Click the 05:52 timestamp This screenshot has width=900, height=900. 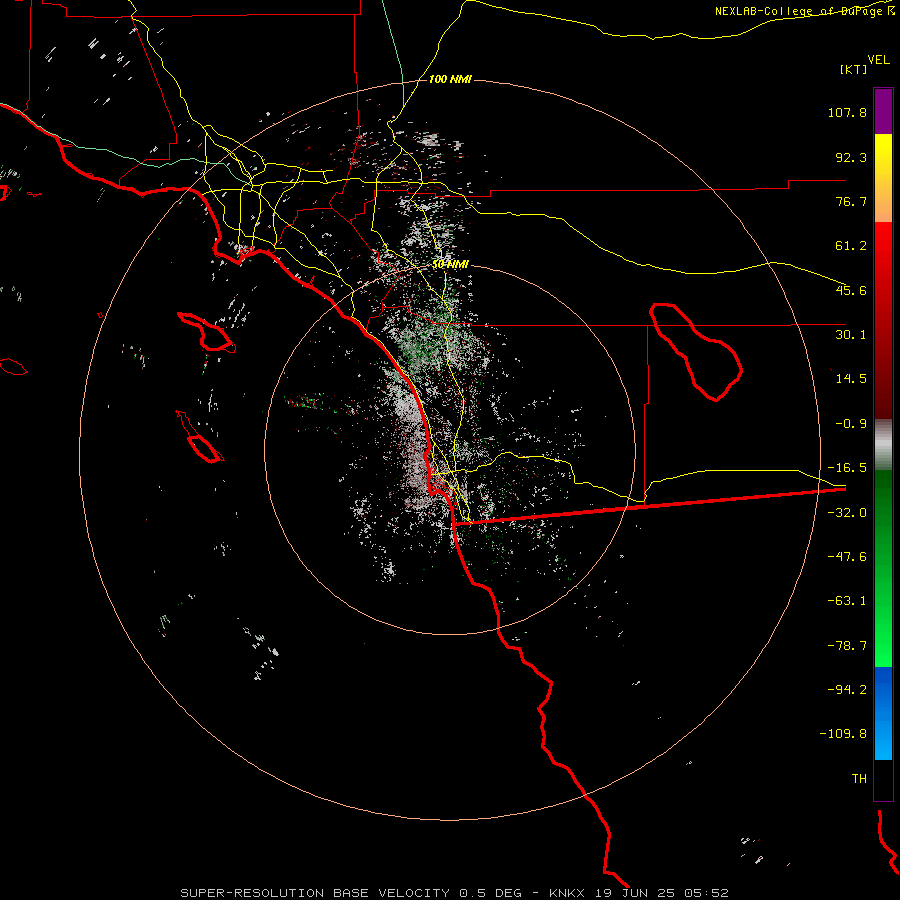coord(707,893)
